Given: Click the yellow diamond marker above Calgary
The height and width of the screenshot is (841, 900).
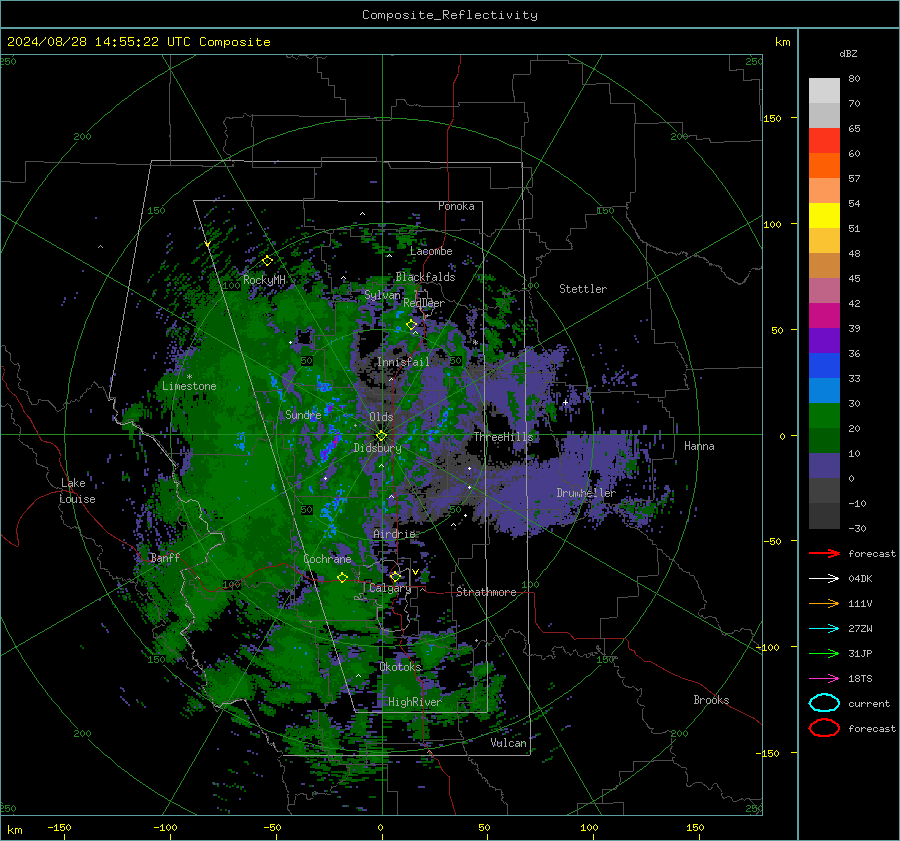Looking at the screenshot, I should pos(395,576).
